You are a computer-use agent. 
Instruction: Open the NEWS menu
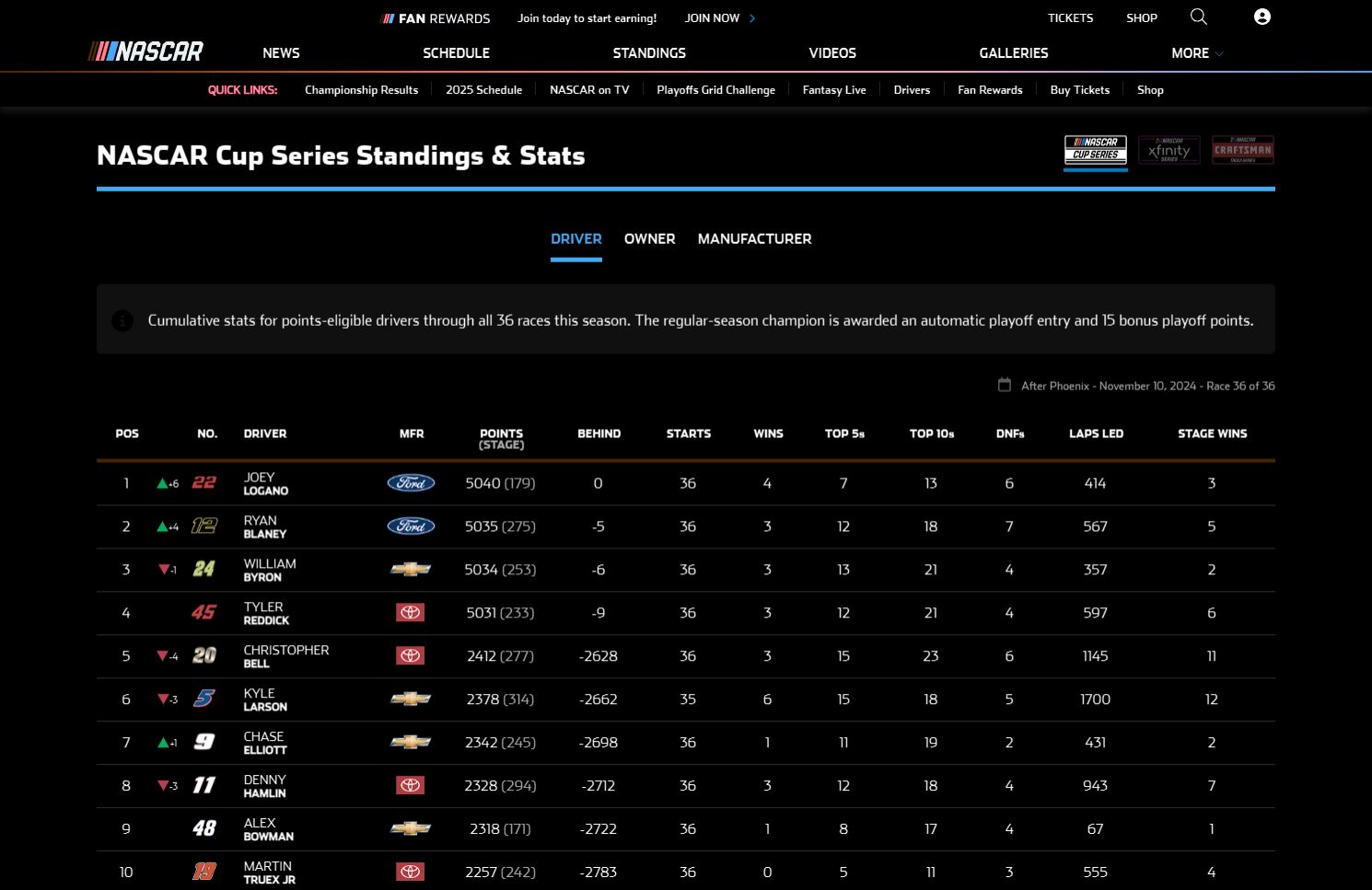281,53
